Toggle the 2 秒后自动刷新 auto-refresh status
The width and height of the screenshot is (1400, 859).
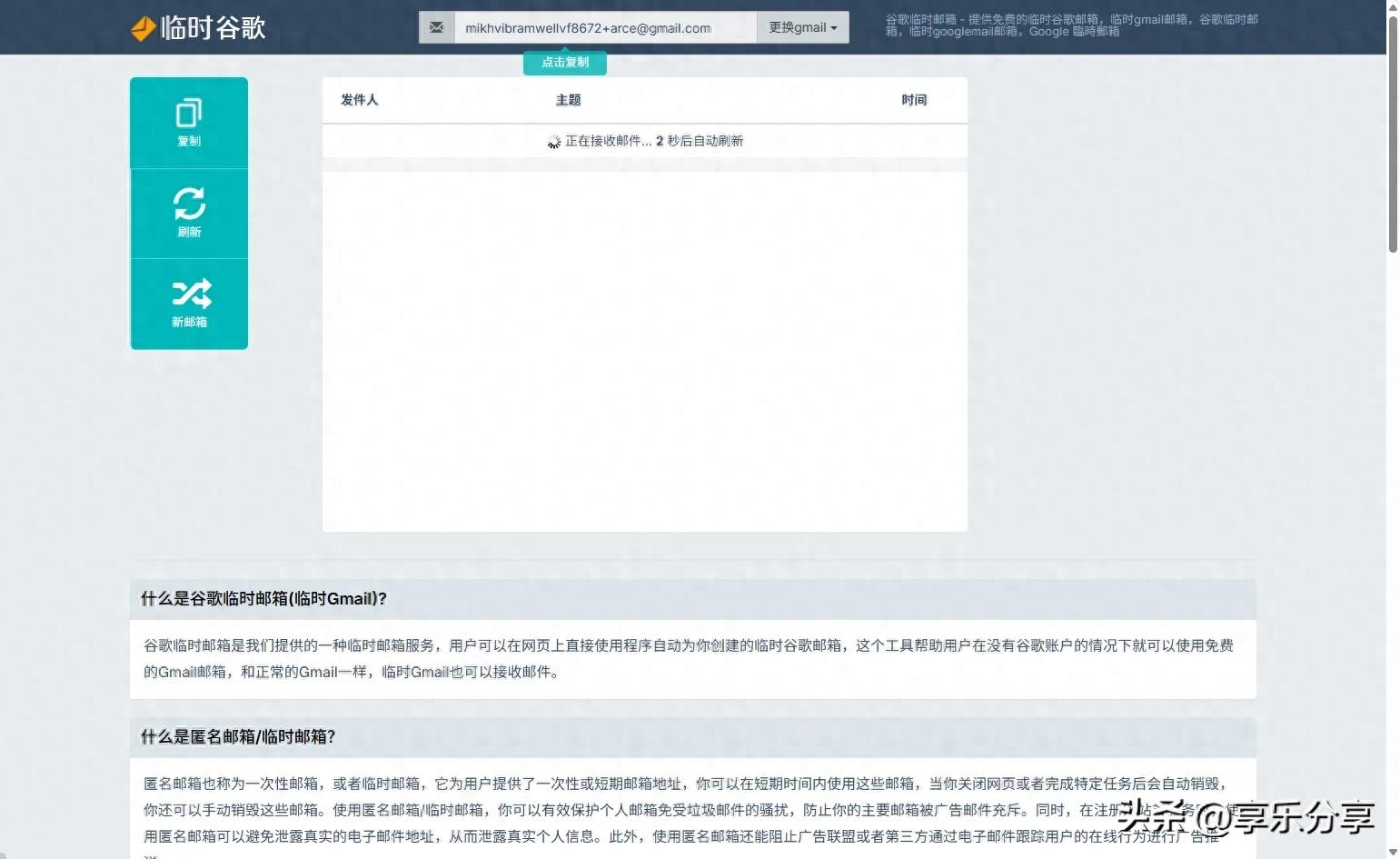point(700,141)
